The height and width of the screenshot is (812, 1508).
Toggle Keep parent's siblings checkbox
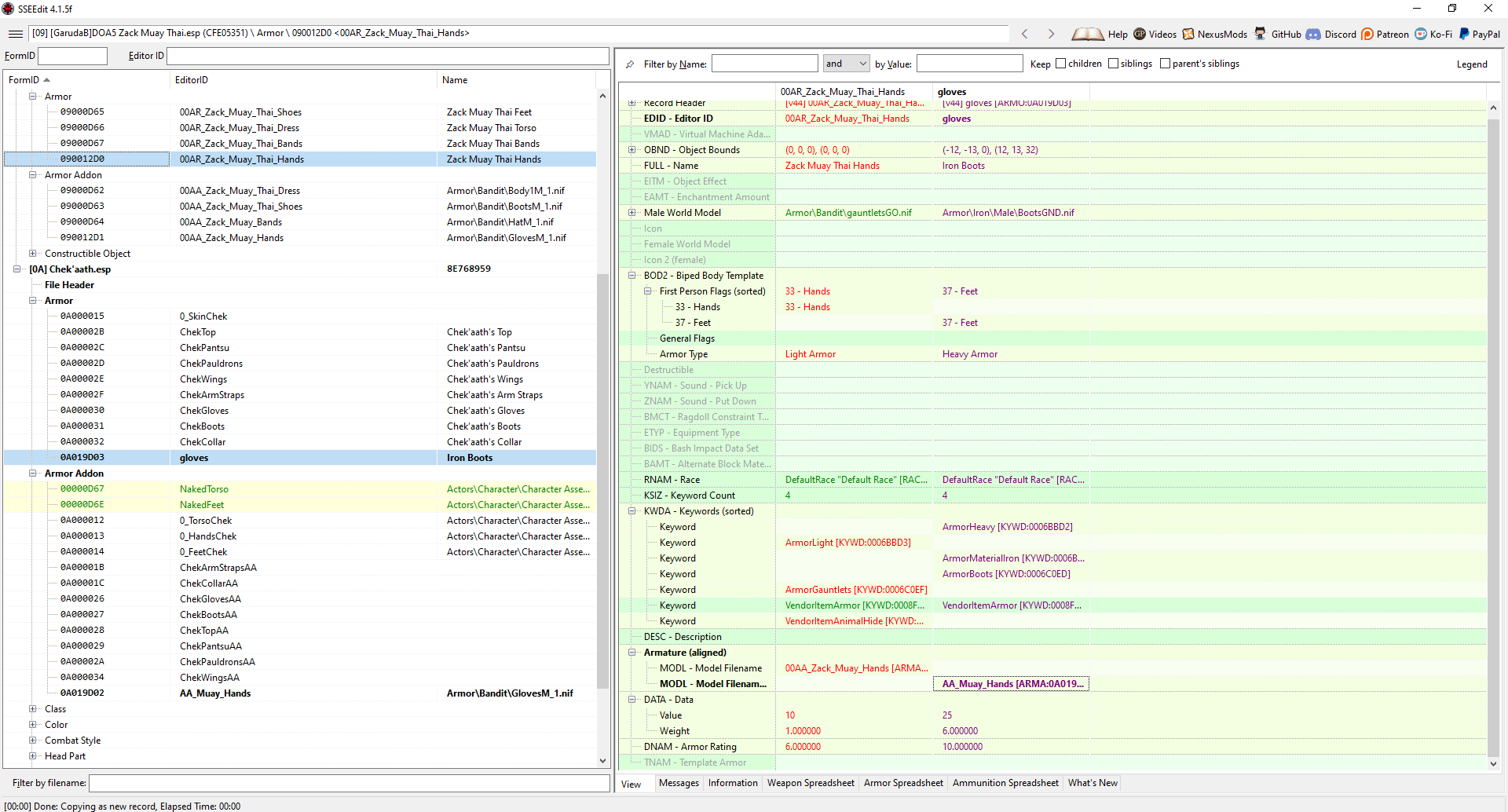pos(1165,64)
